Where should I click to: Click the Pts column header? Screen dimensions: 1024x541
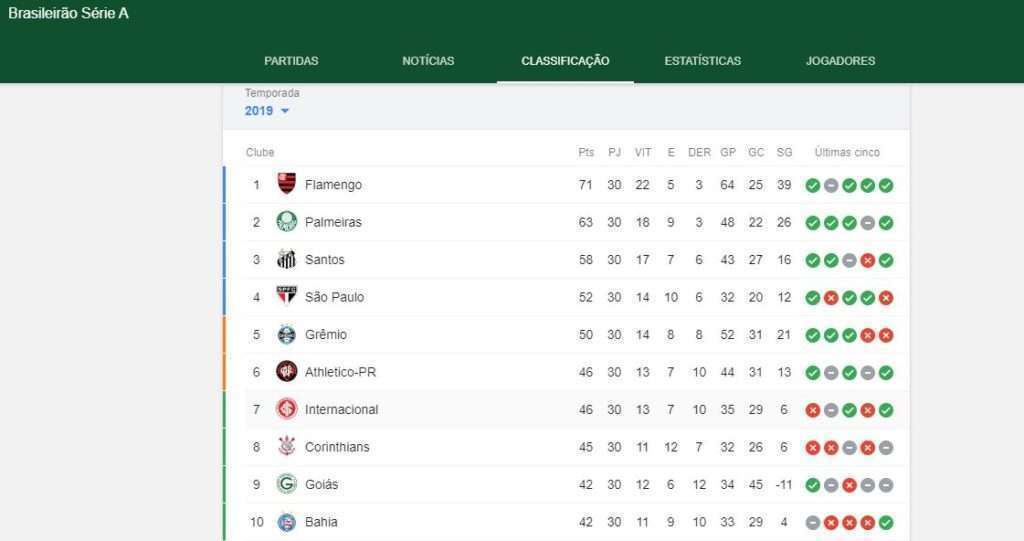[x=586, y=153]
